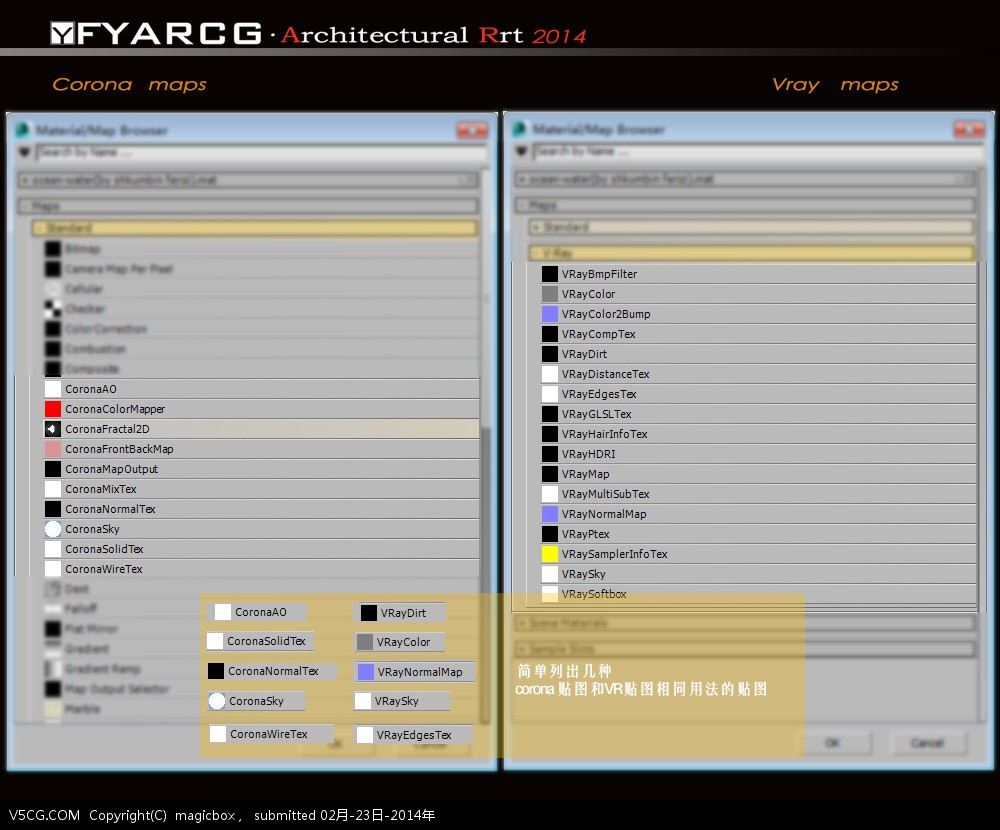The image size is (1000, 830).
Task: Select VRayEdgesTex in the V-Ray list
Action: point(758,394)
